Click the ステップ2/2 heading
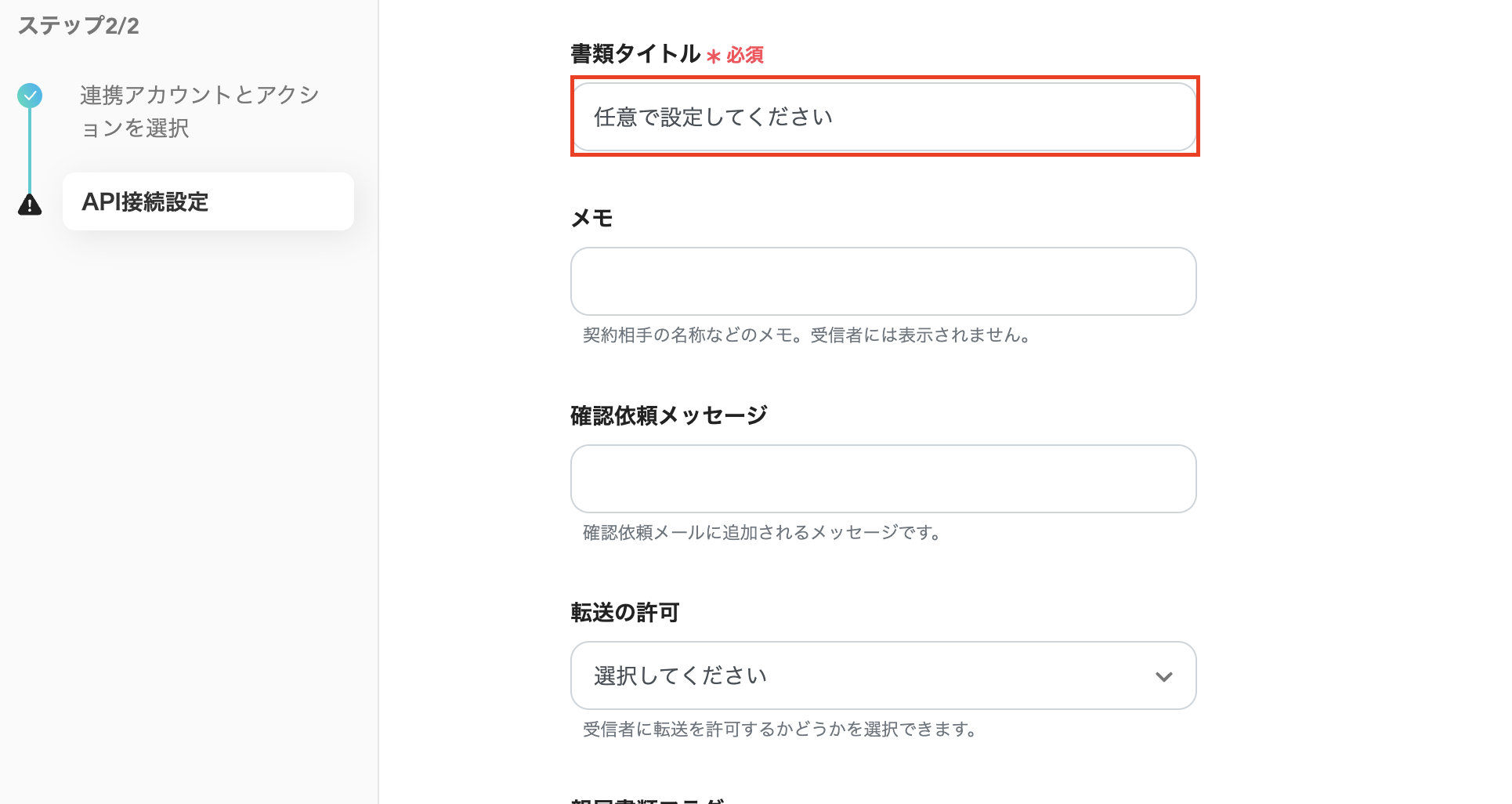This screenshot has height=804, width=1512. (x=78, y=24)
